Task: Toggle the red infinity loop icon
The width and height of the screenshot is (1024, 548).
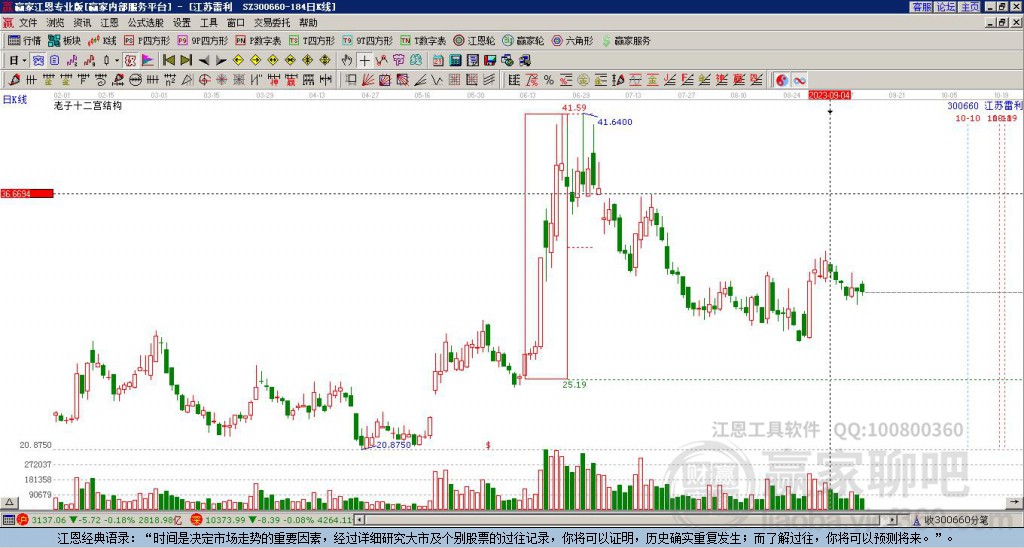Action: (799, 80)
